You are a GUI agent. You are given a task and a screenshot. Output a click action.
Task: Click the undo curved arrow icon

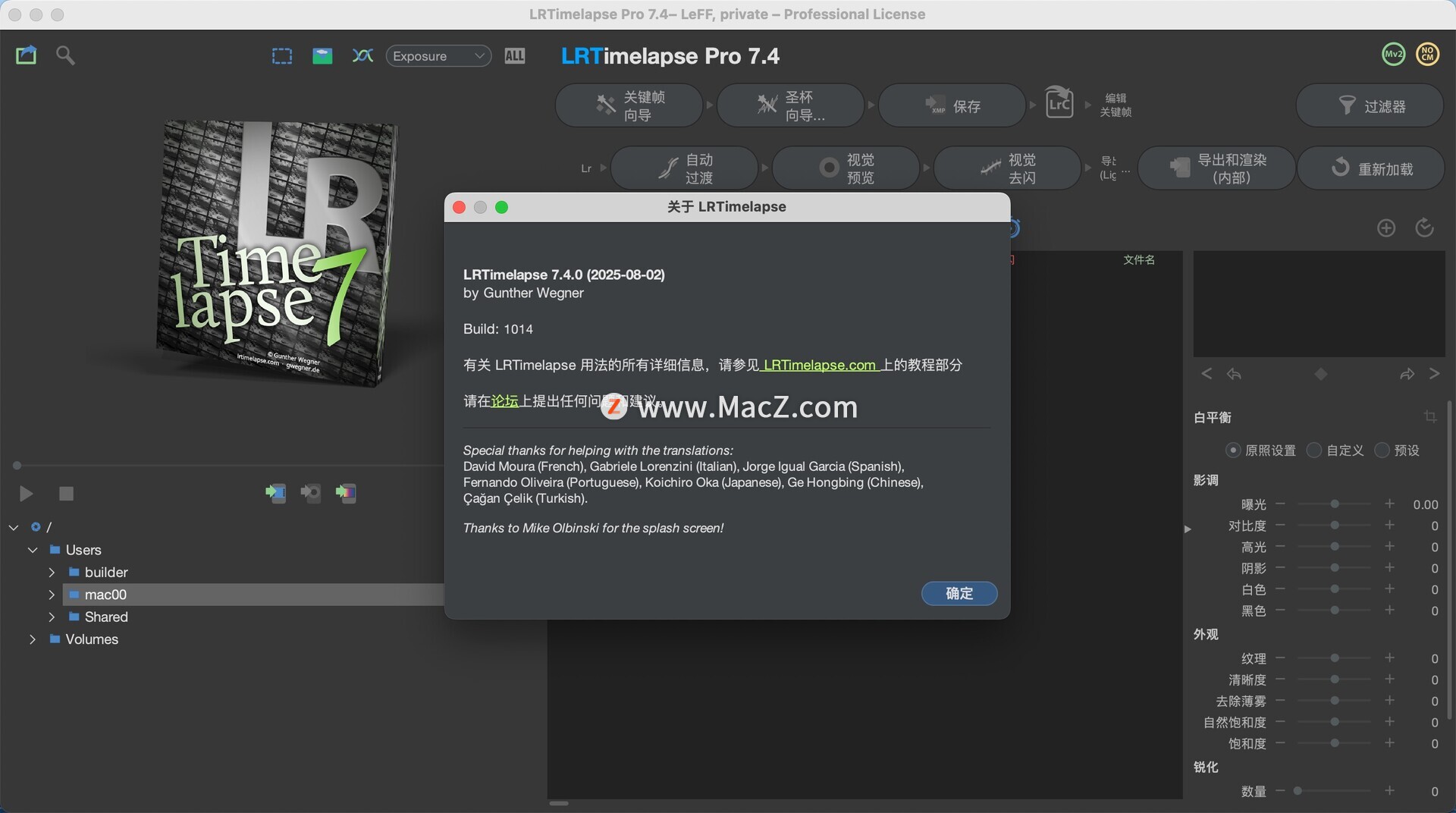1235,374
